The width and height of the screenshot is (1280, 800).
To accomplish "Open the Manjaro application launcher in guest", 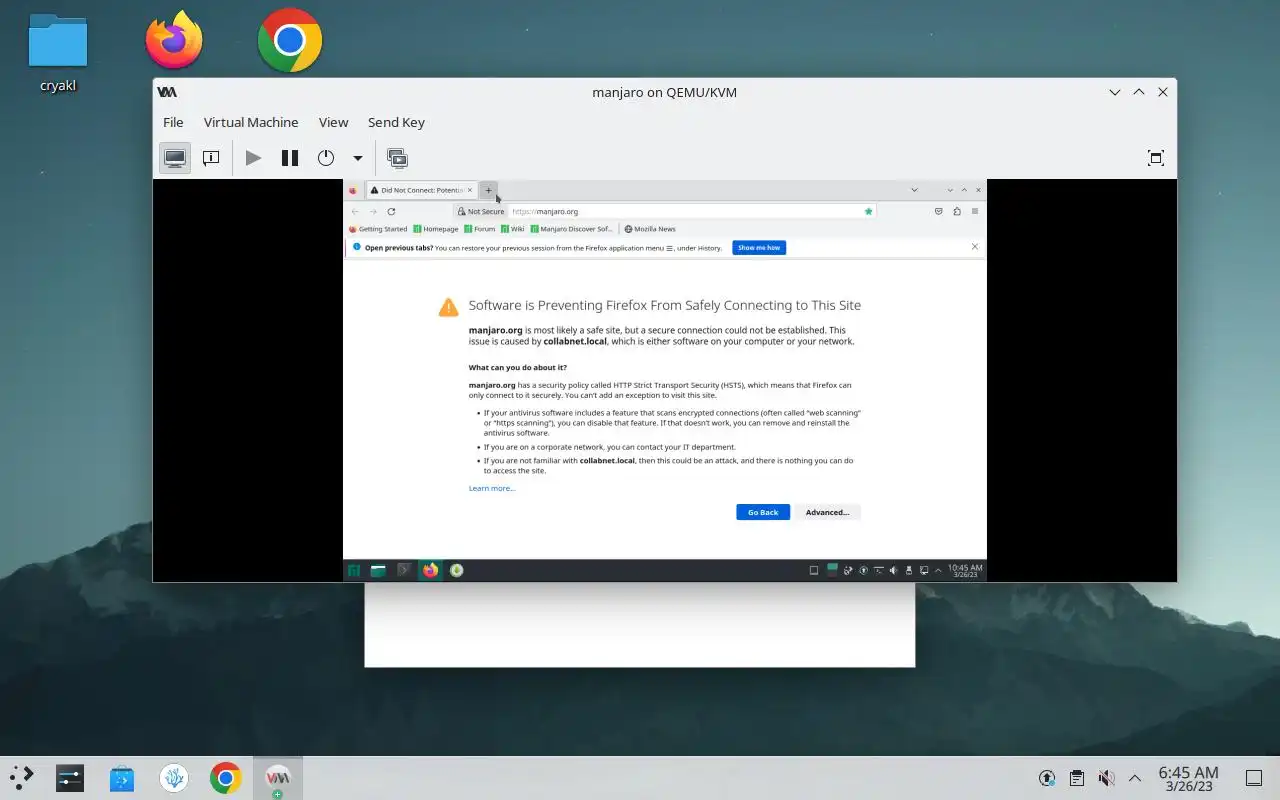I will [353, 571].
